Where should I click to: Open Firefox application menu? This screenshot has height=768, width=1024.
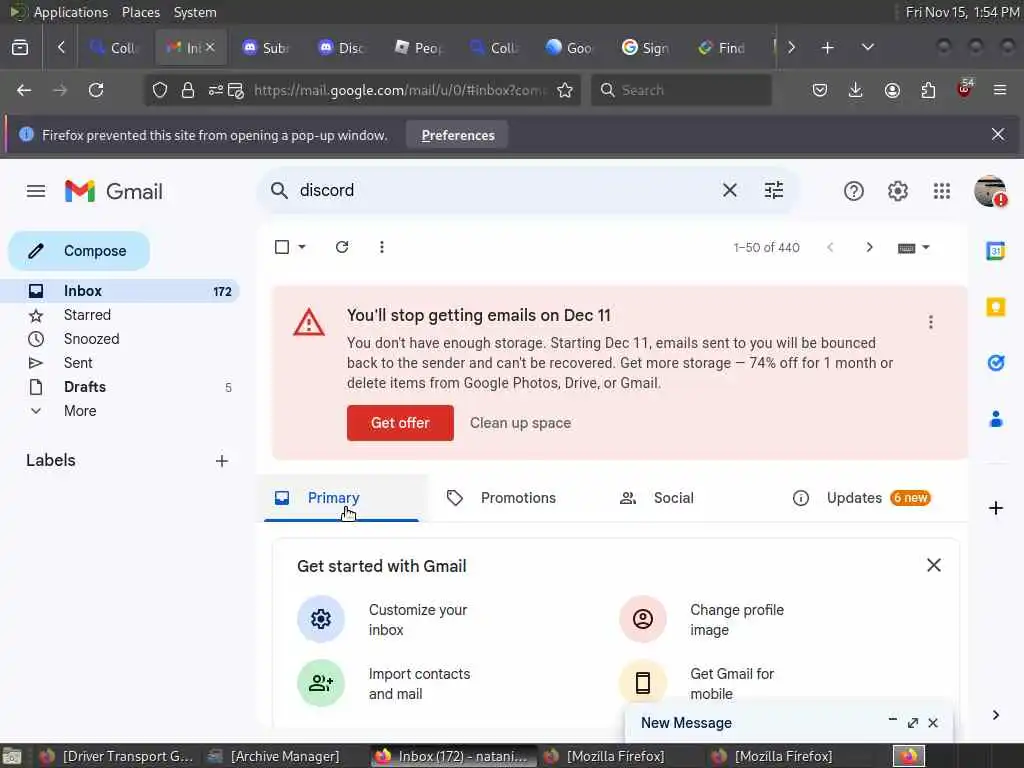click(x=999, y=90)
